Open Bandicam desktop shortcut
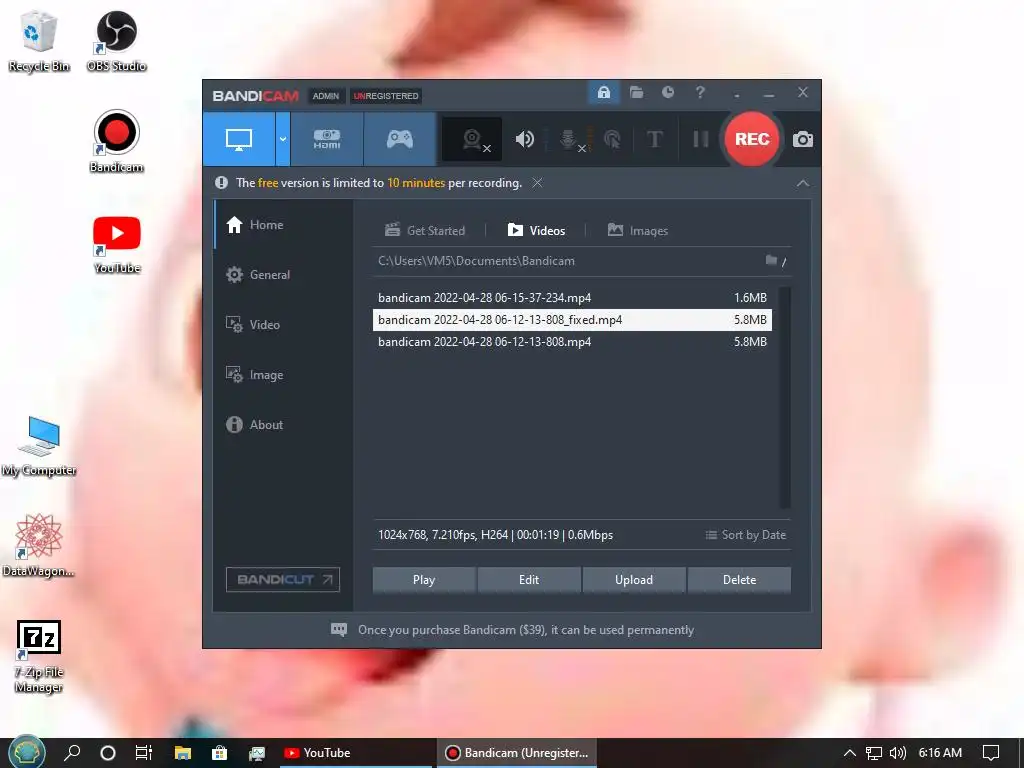This screenshot has height=768, width=1024. point(116,142)
